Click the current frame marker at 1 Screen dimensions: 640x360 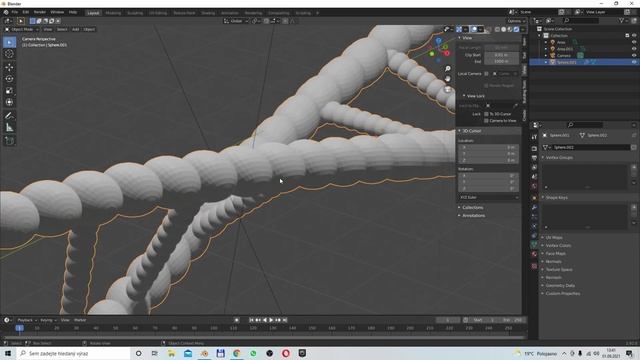pos(19,328)
